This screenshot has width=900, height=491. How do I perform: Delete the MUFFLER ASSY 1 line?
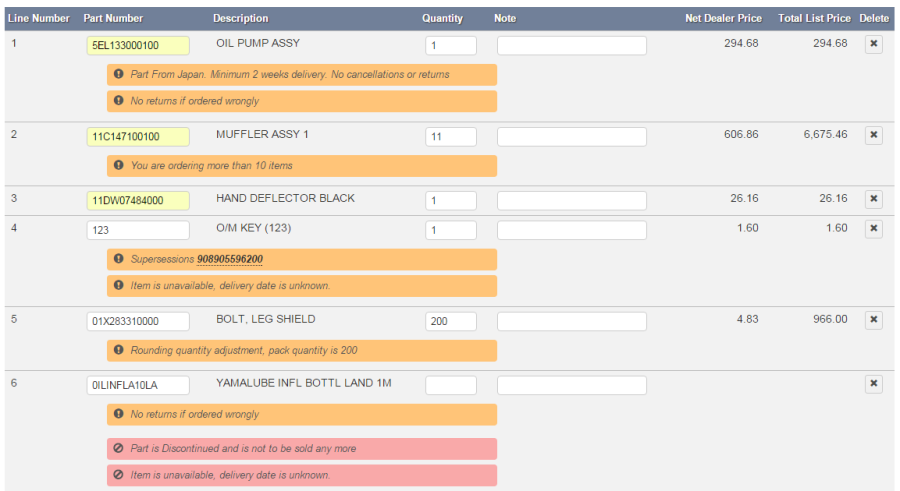pos(874,135)
